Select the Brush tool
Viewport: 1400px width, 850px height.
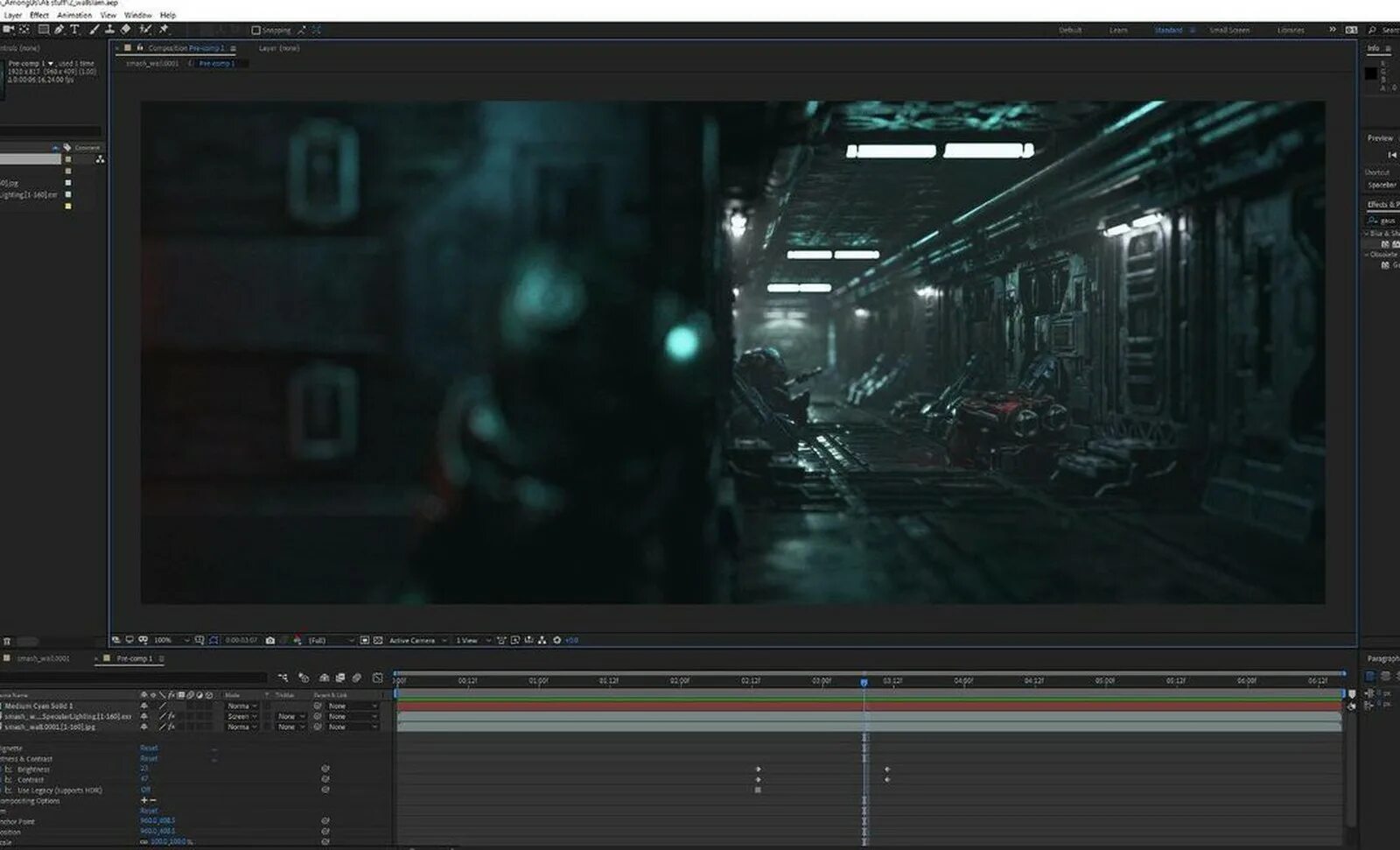94,30
